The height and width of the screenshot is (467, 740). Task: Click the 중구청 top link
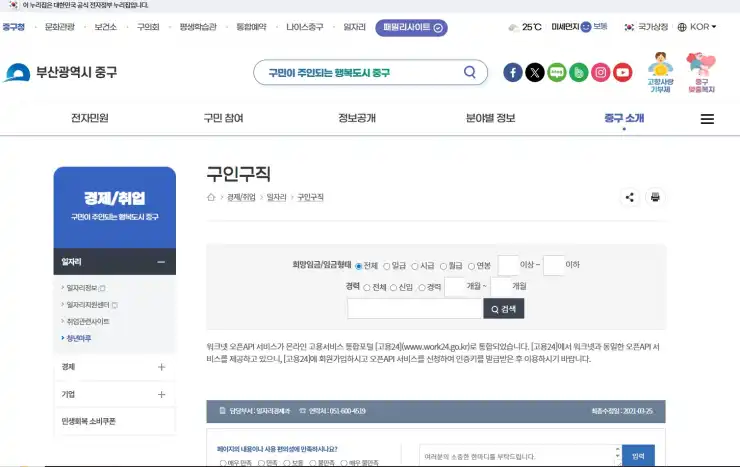14,27
